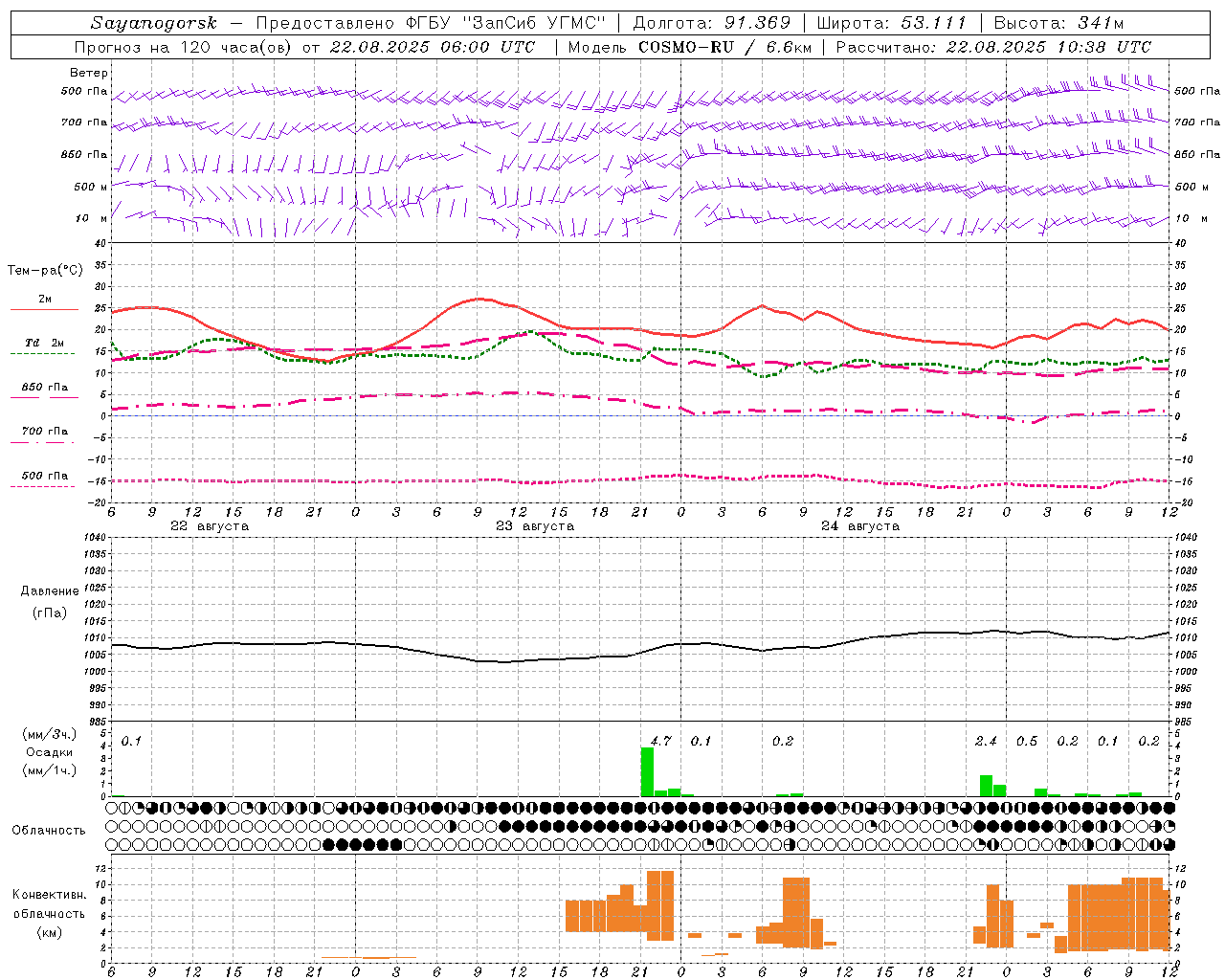Click the green precipitation bar below "2.4"
1225x980 pixels.
986,786
